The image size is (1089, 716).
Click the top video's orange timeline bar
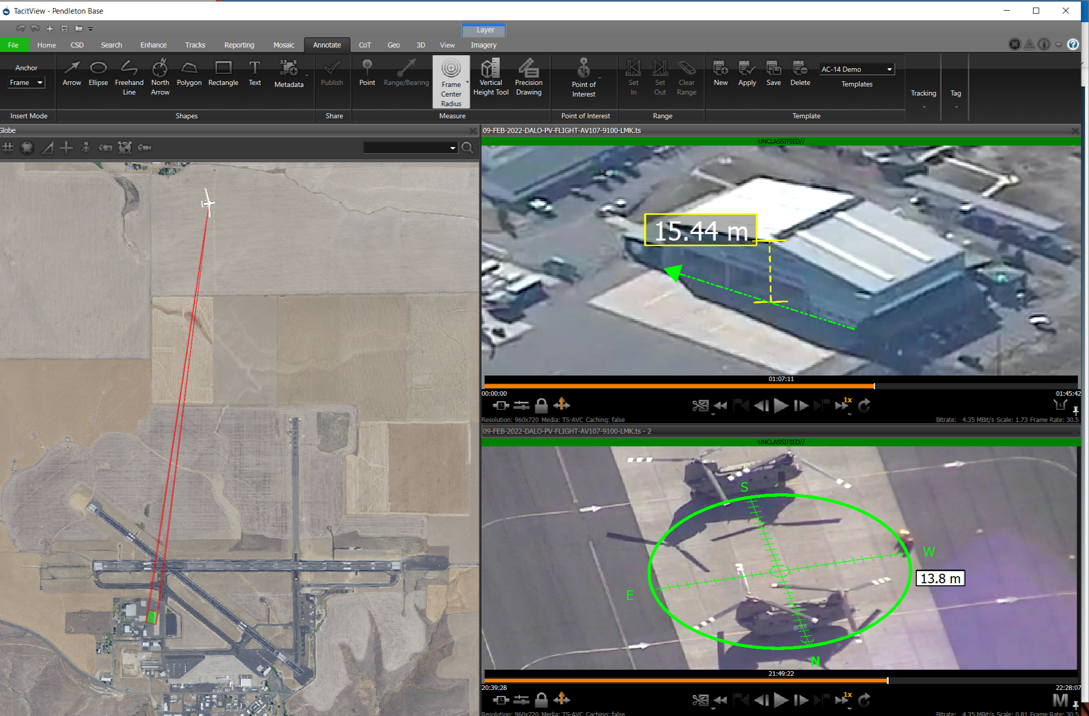click(680, 386)
